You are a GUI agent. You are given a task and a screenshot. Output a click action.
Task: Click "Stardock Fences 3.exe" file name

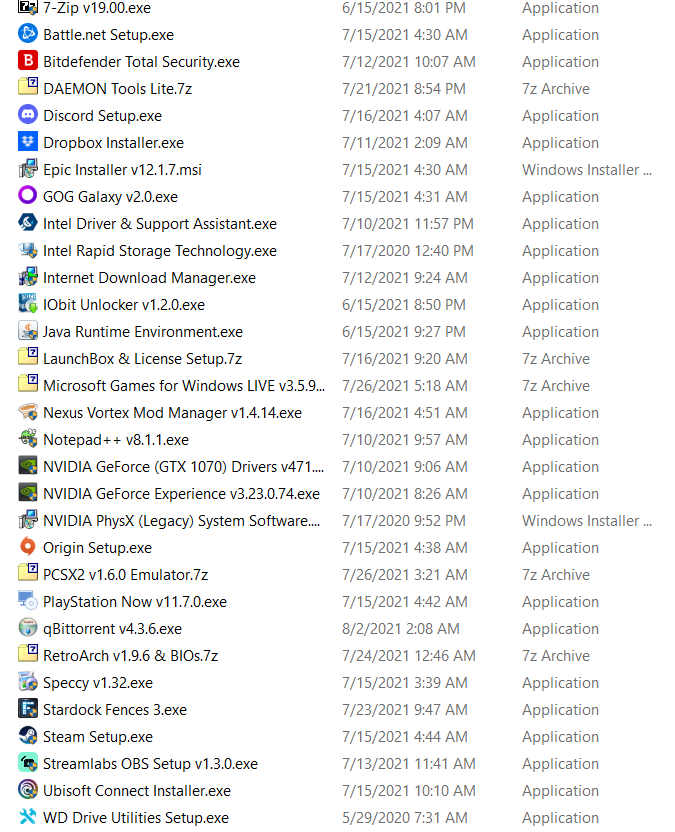pos(115,710)
